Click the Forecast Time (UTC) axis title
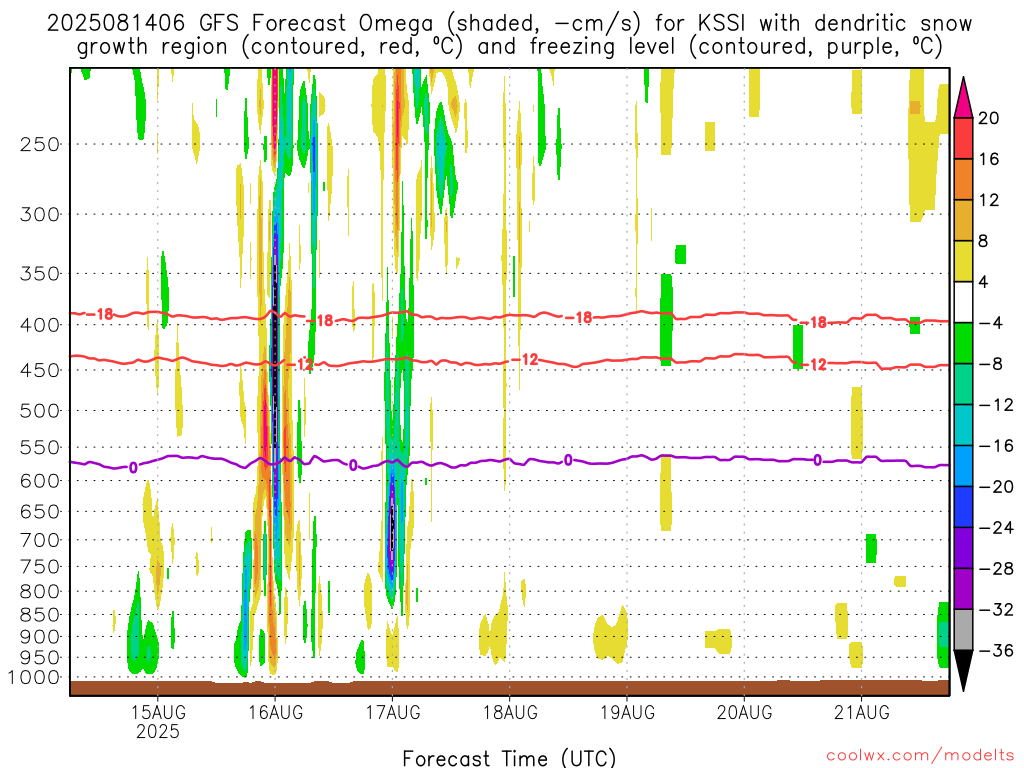Viewport: 1024px width, 768px height. [x=509, y=758]
